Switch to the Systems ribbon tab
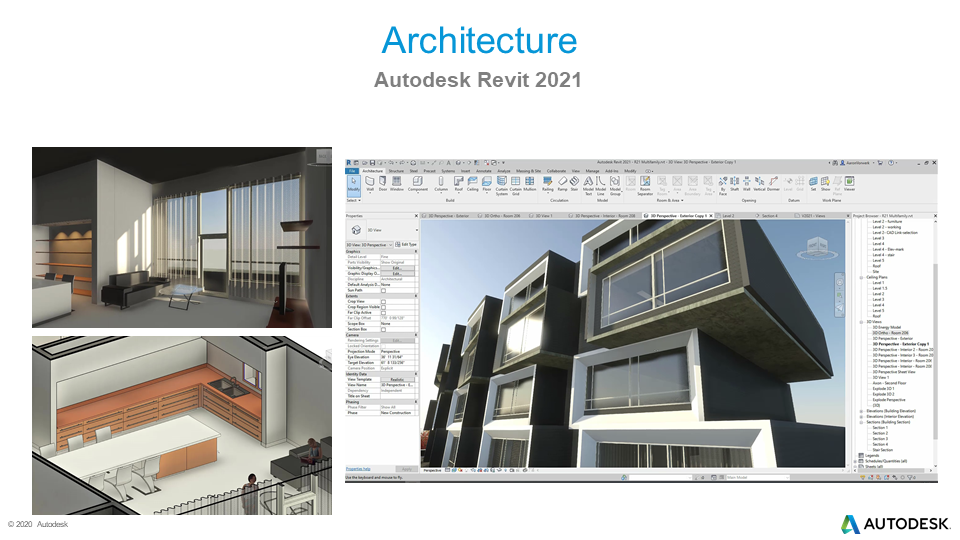 point(448,171)
